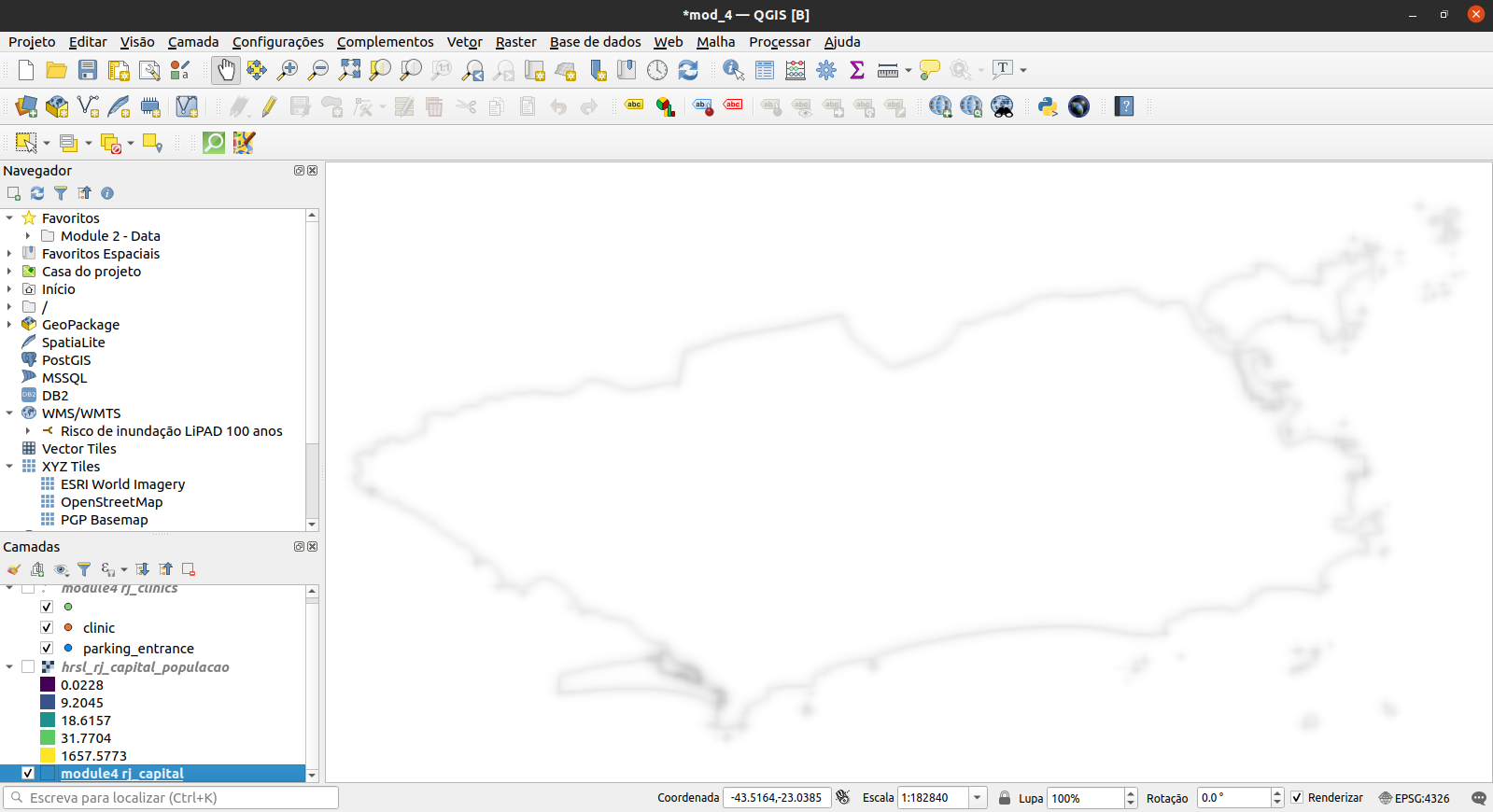Click the Temporal Controller clock icon
The width and height of the screenshot is (1493, 812).
pos(657,70)
